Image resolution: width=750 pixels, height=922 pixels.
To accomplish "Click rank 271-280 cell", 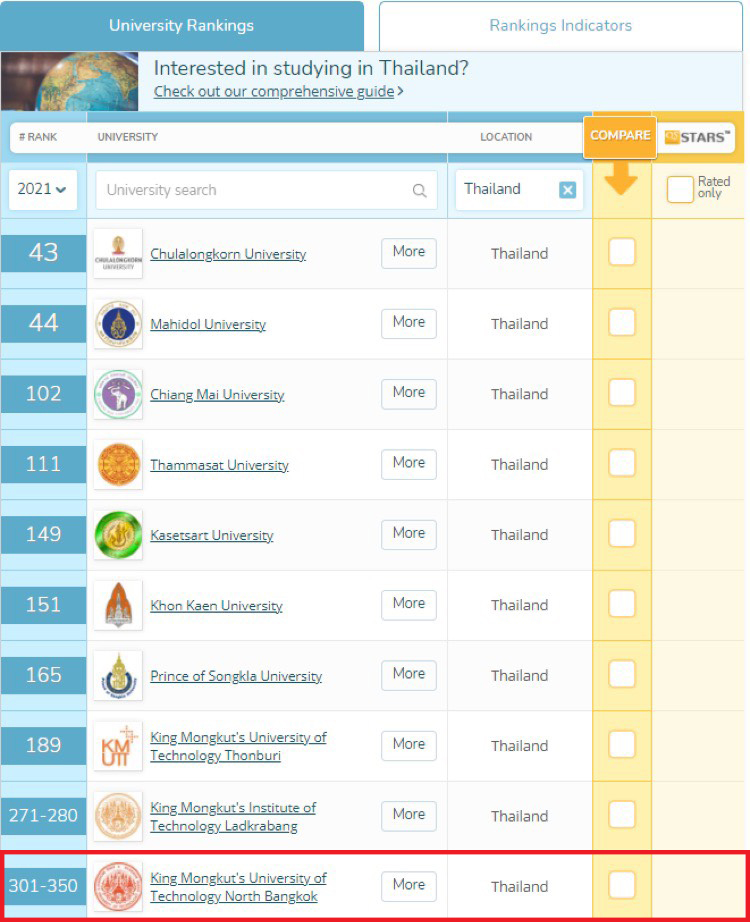I will coord(44,816).
